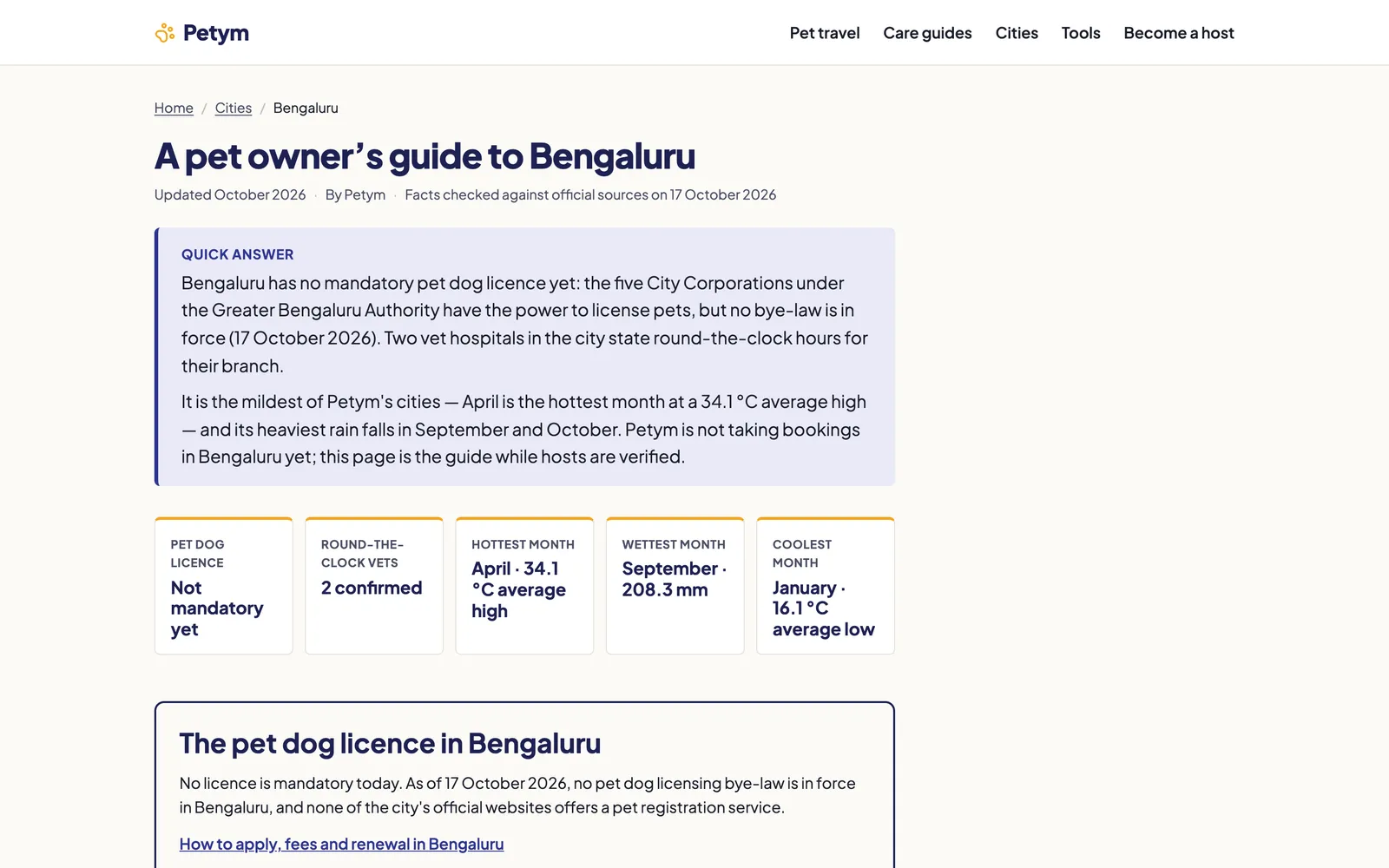Open the Pet travel menu
This screenshot has width=1389, height=868.
(x=825, y=33)
